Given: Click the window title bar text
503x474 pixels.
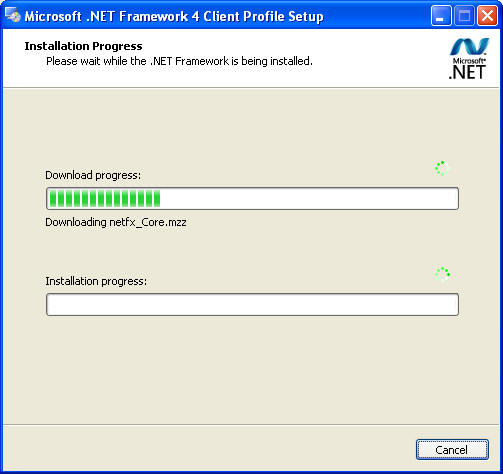Looking at the screenshot, I should click(x=174, y=16).
